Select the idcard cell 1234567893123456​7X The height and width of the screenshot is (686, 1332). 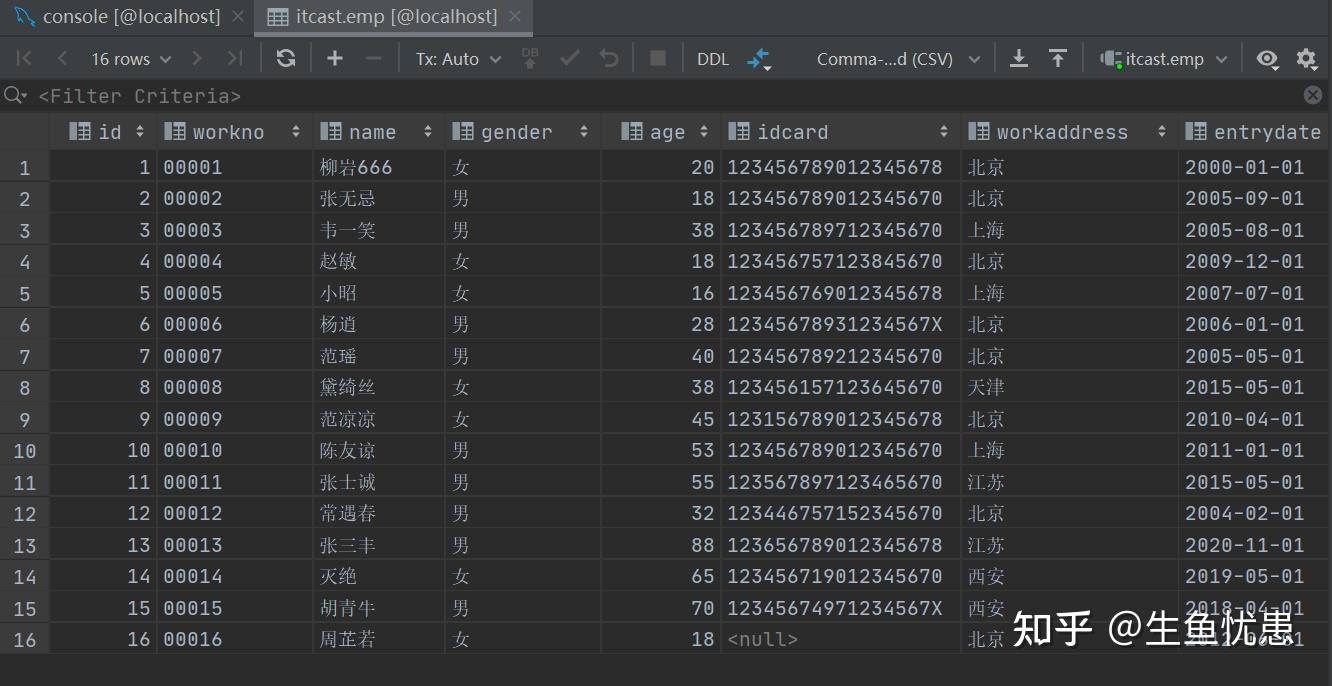[x=841, y=324]
